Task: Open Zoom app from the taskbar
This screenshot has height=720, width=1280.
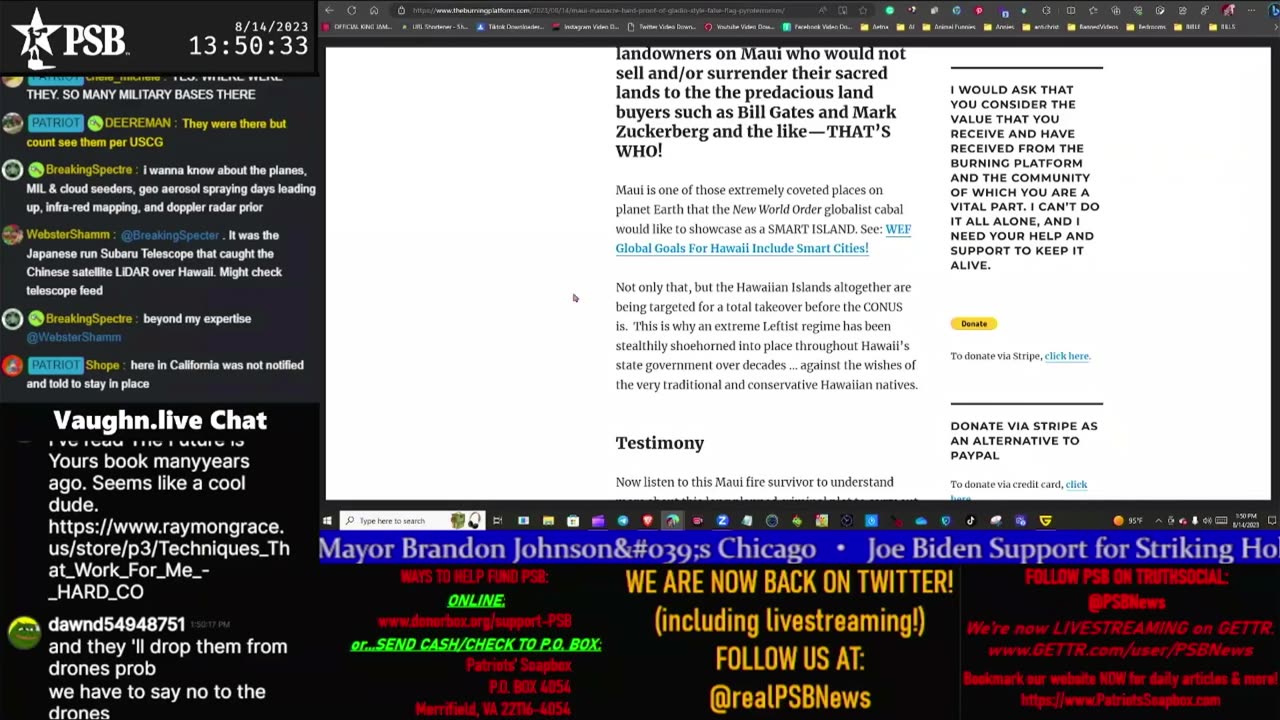Action: (722, 520)
